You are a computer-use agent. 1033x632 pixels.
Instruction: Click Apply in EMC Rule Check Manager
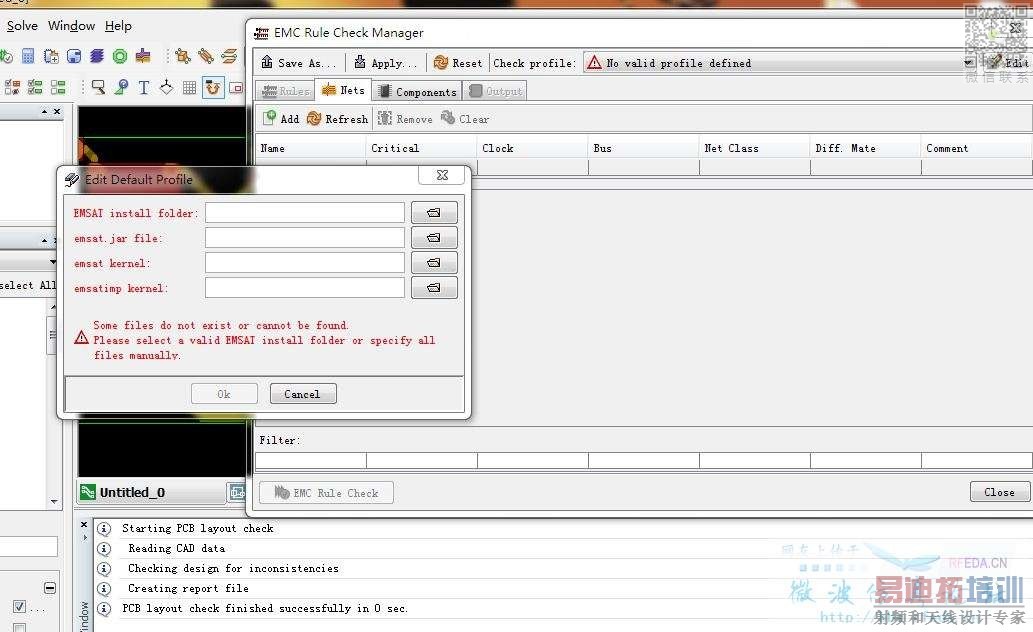click(385, 63)
